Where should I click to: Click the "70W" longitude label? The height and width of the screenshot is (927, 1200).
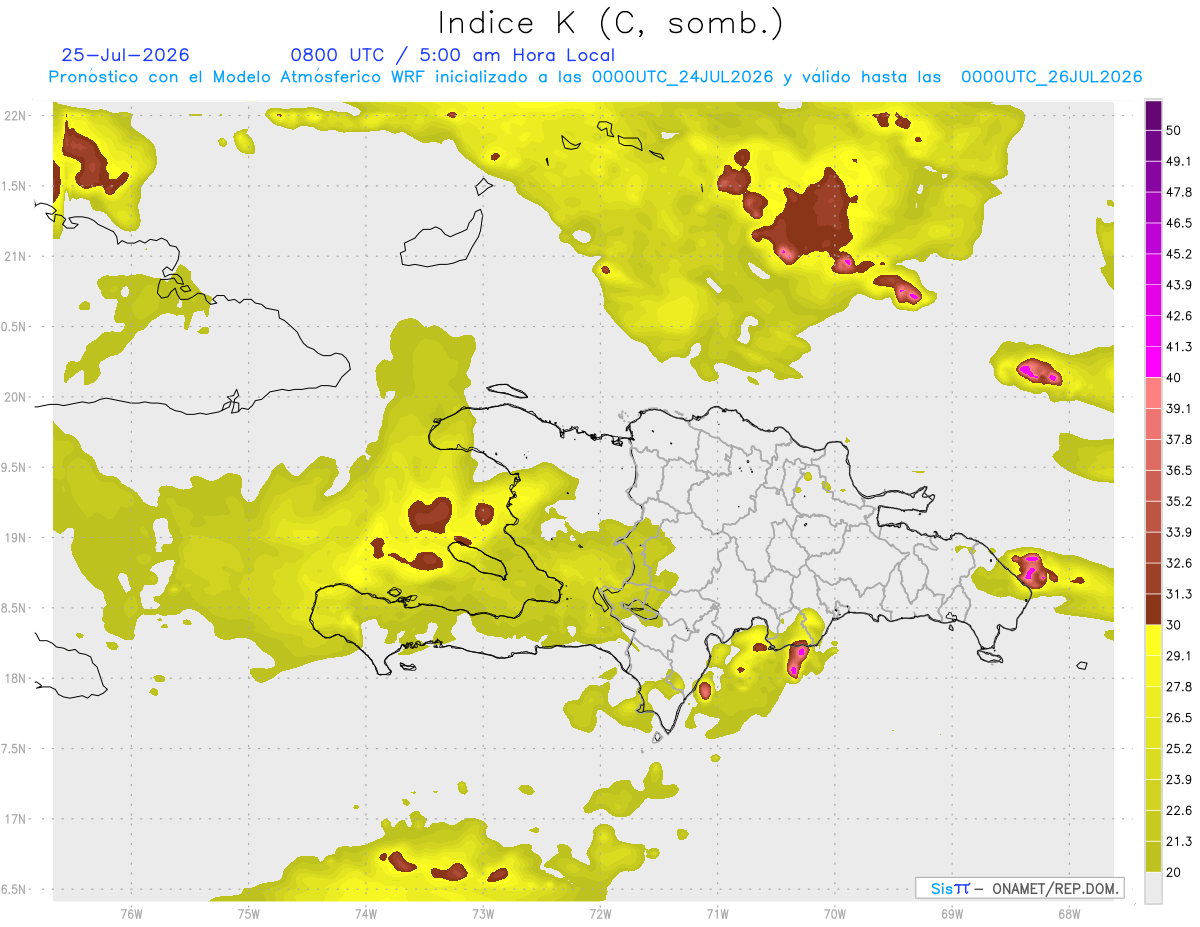coord(834,913)
